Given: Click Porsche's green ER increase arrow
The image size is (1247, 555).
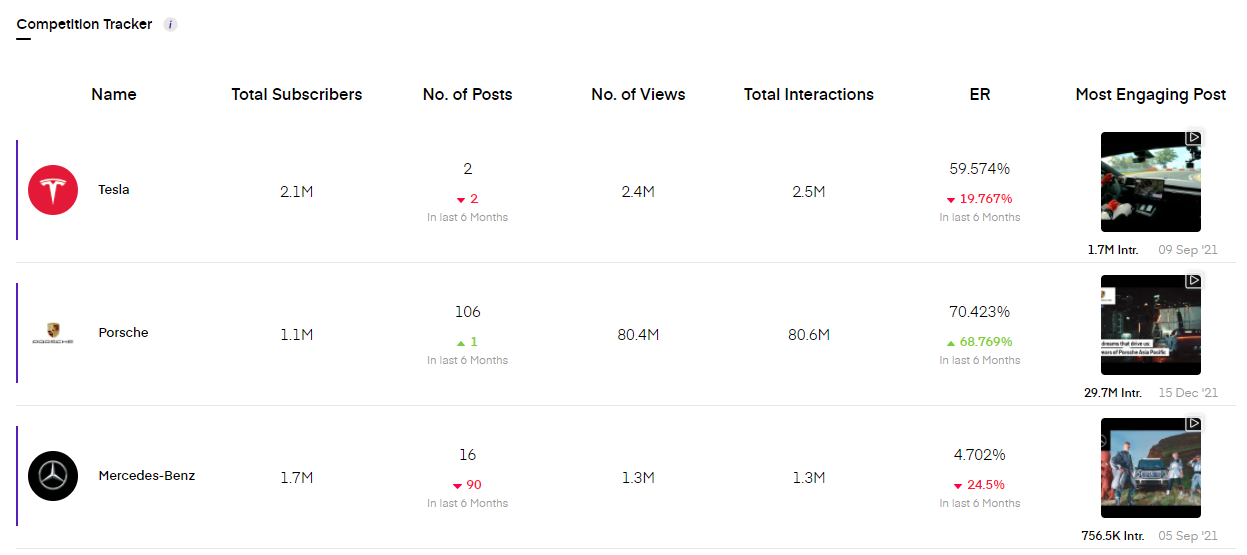Looking at the screenshot, I should (949, 343).
